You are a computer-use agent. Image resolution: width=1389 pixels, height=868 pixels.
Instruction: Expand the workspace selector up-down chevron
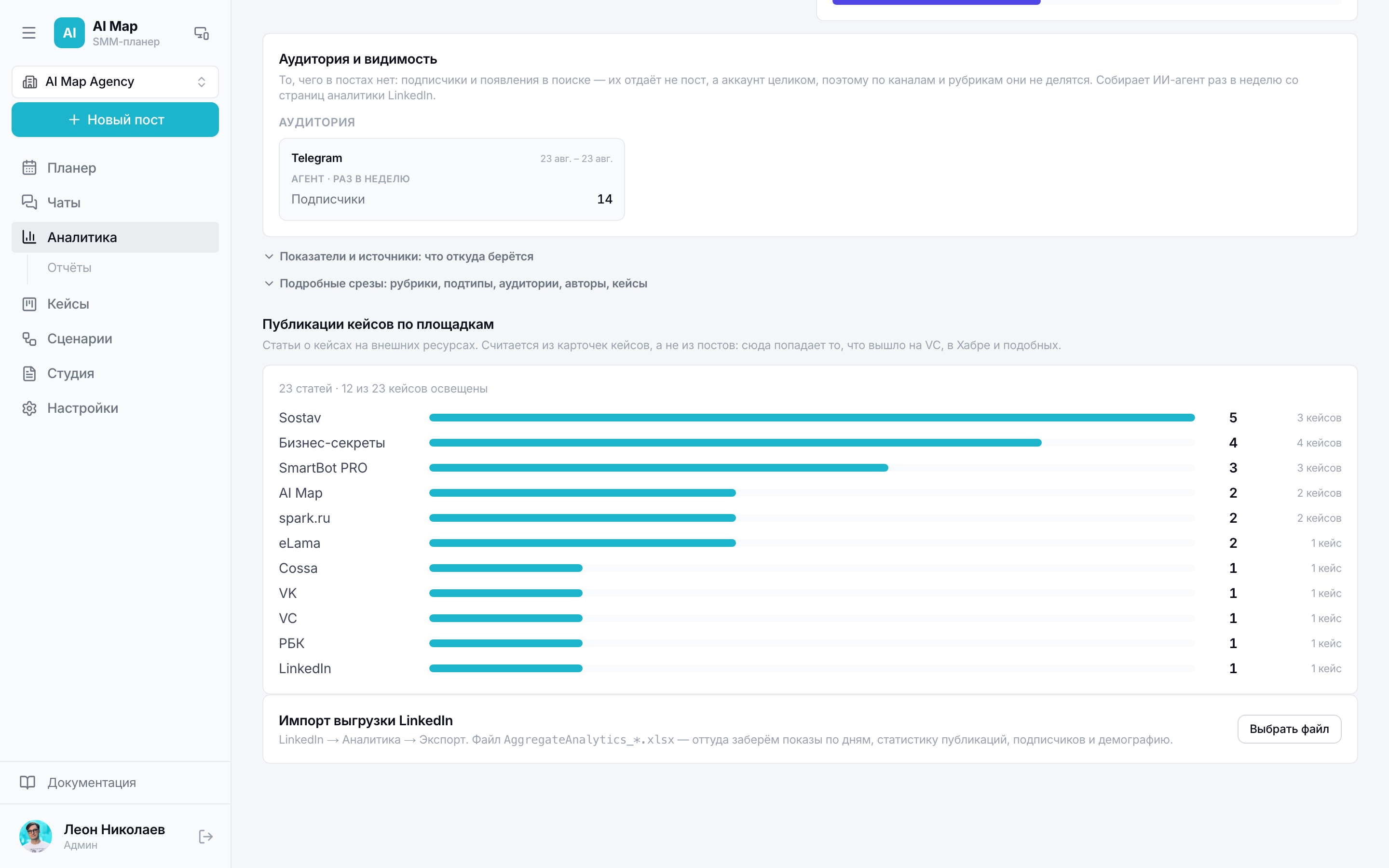pyautogui.click(x=202, y=81)
